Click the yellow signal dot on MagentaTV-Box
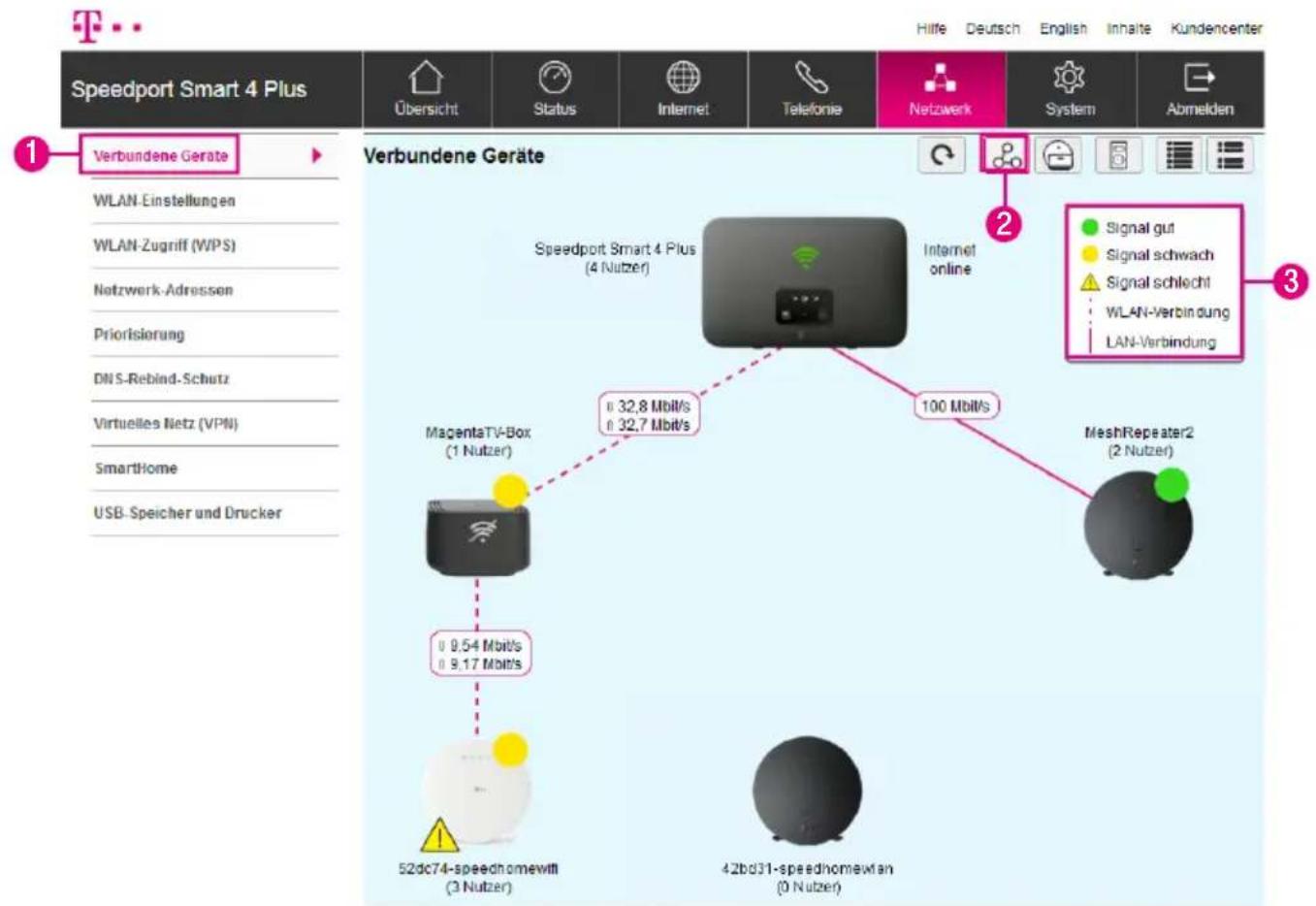The height and width of the screenshot is (906, 1316). tap(510, 491)
